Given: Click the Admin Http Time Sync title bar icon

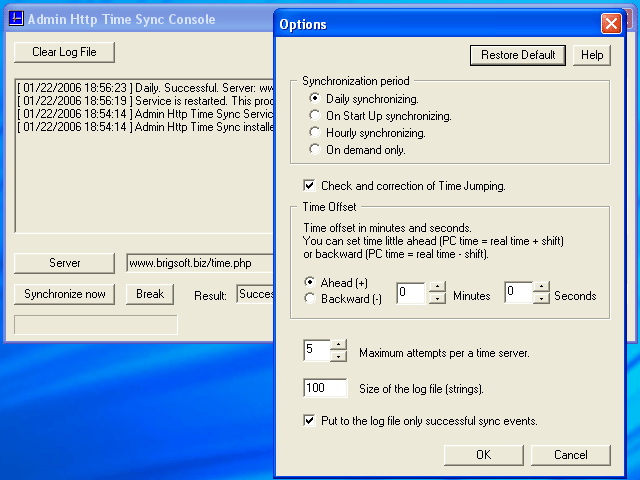Looking at the screenshot, I should click(x=16, y=19).
